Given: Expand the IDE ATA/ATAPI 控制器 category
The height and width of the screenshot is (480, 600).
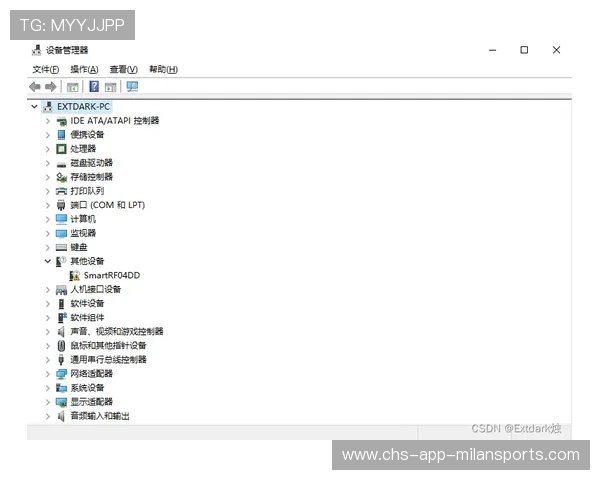Looking at the screenshot, I should [x=47, y=121].
